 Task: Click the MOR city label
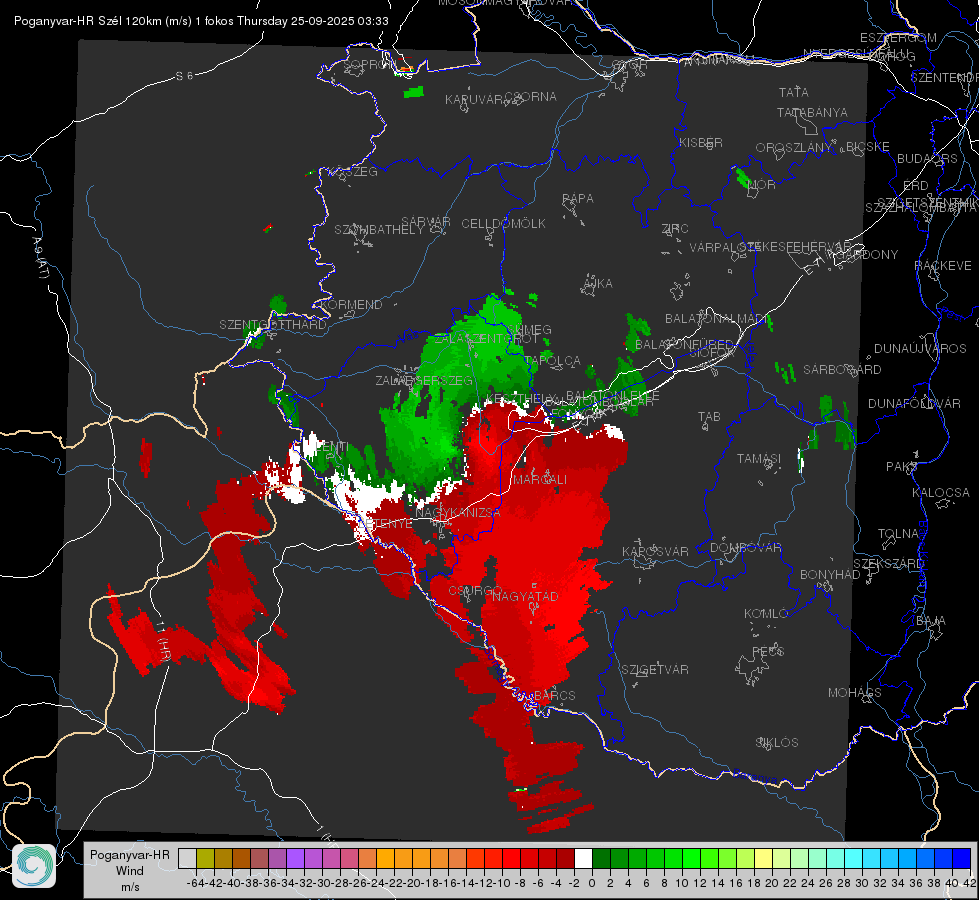pos(761,184)
